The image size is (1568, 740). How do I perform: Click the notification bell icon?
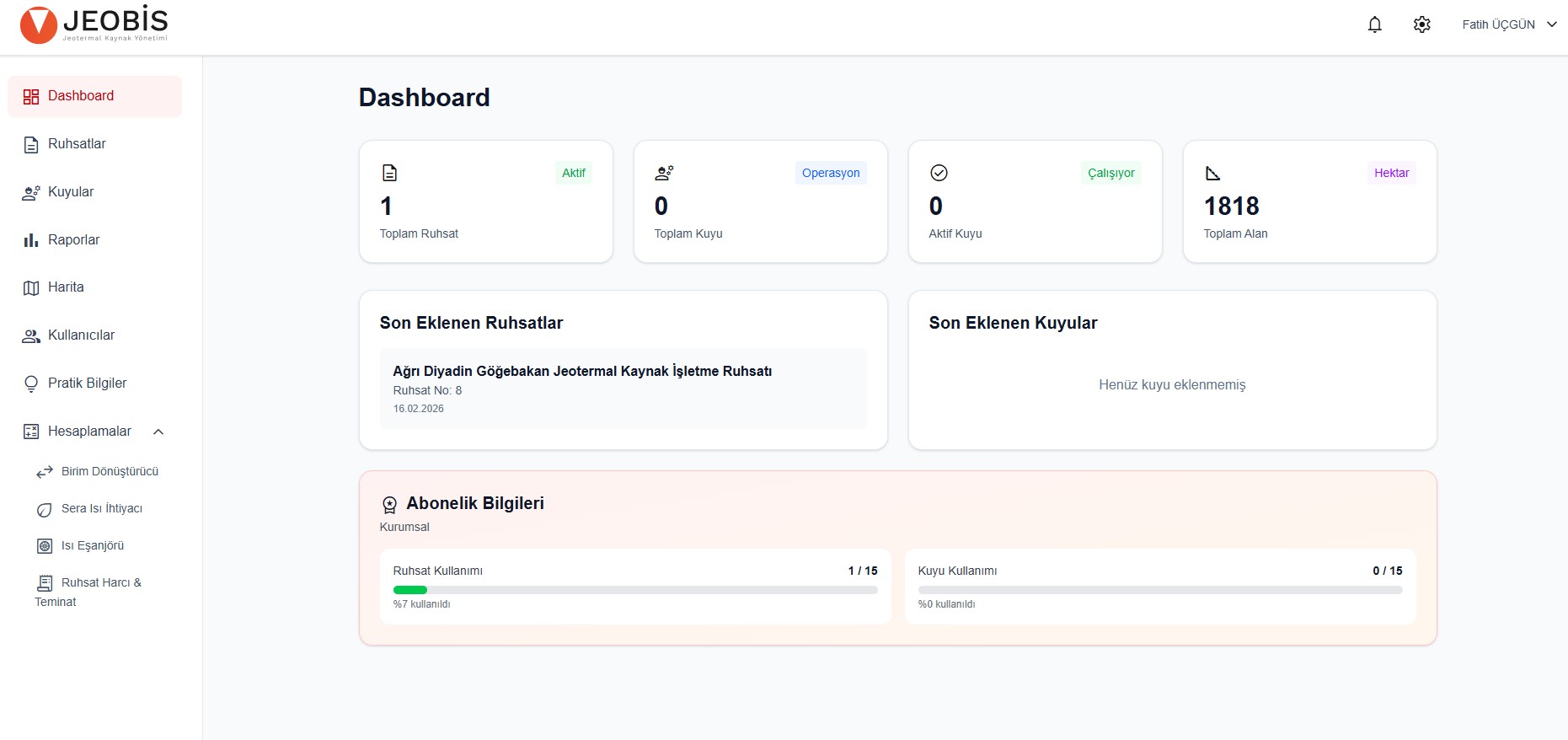click(1374, 24)
